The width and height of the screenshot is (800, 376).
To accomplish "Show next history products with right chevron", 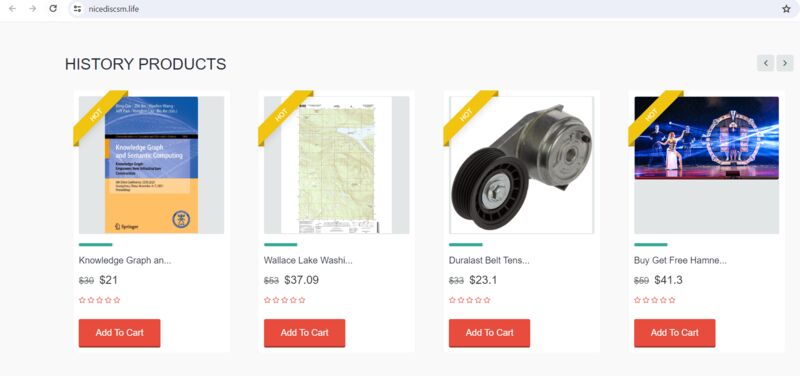I will pos(785,63).
